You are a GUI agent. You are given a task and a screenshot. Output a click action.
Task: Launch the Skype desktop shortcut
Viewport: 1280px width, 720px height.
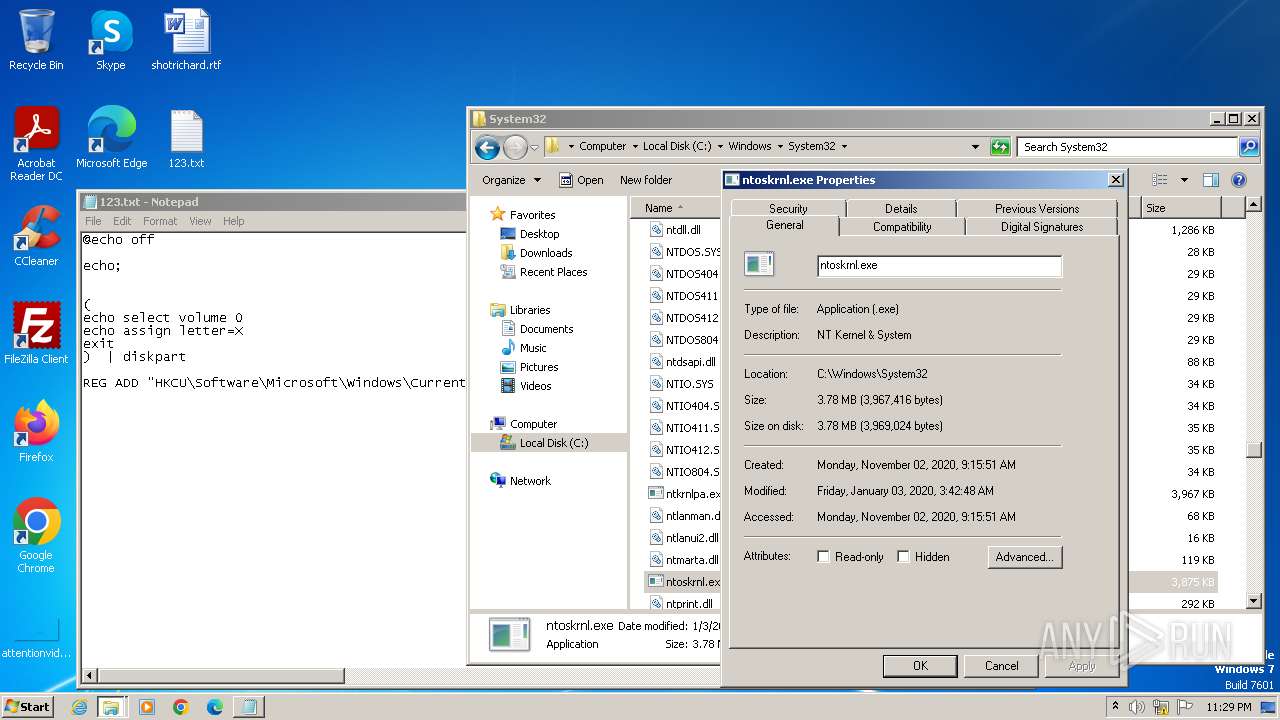click(x=110, y=40)
